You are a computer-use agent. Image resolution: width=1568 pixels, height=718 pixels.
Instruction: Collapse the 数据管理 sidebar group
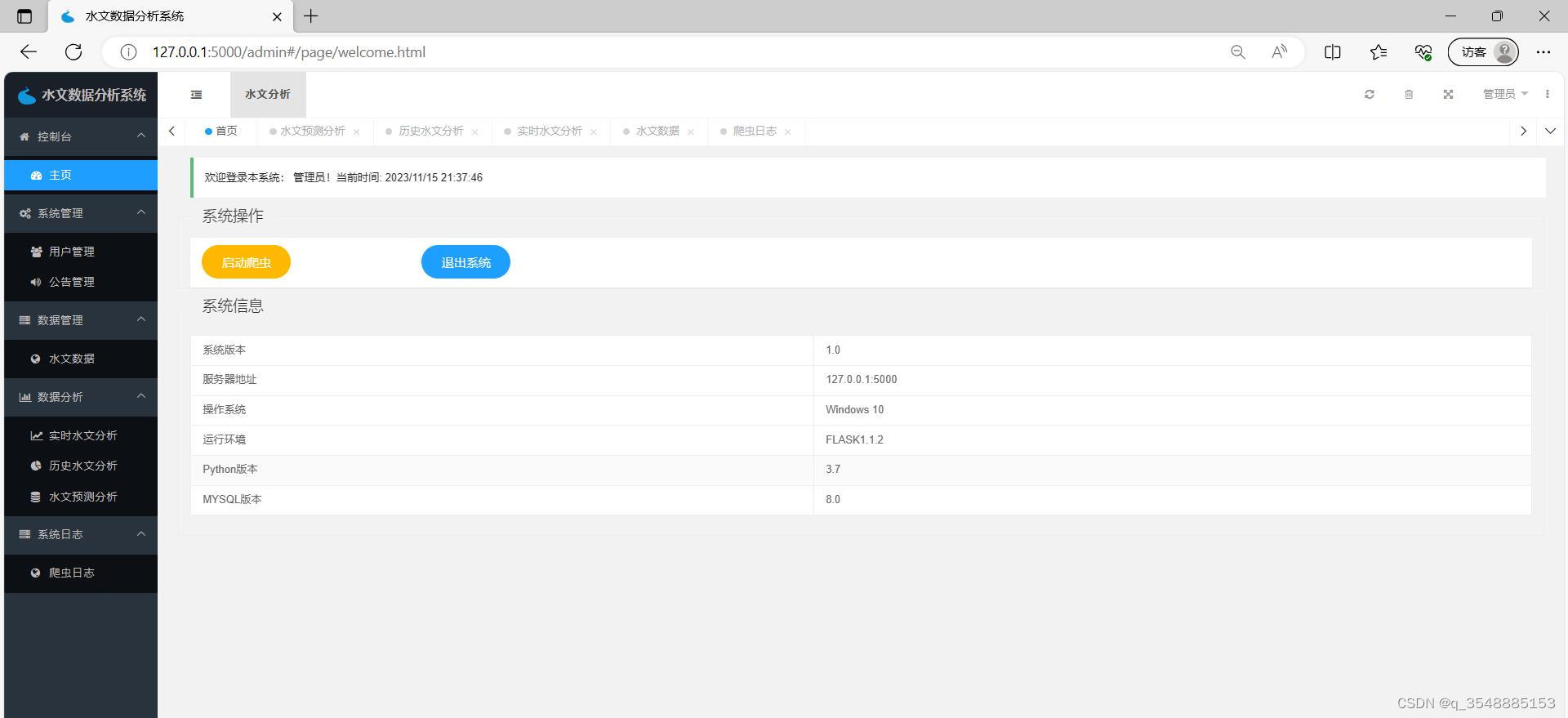(81, 320)
